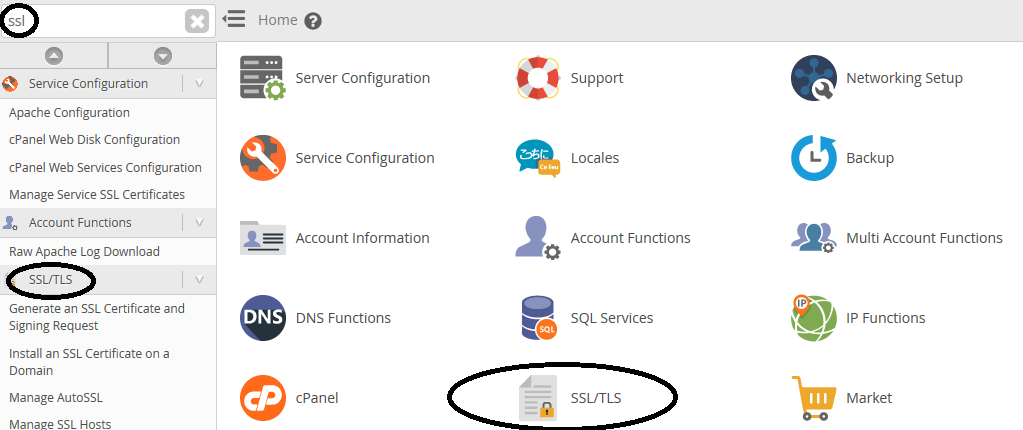Toggle the sidebar with the collapse menu icon
1023x430 pixels.
point(234,20)
